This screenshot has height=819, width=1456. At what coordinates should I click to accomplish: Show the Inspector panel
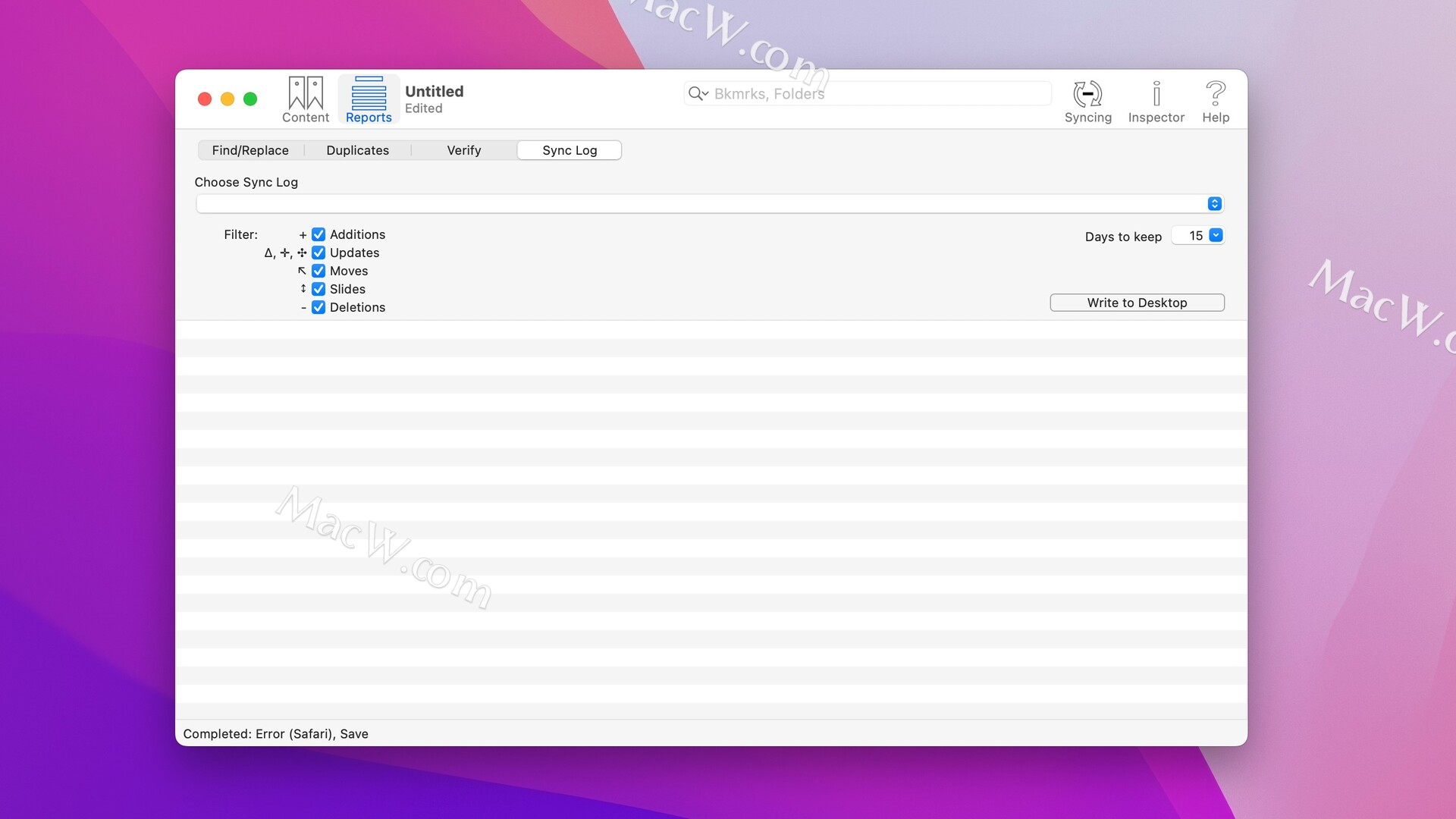1156,93
